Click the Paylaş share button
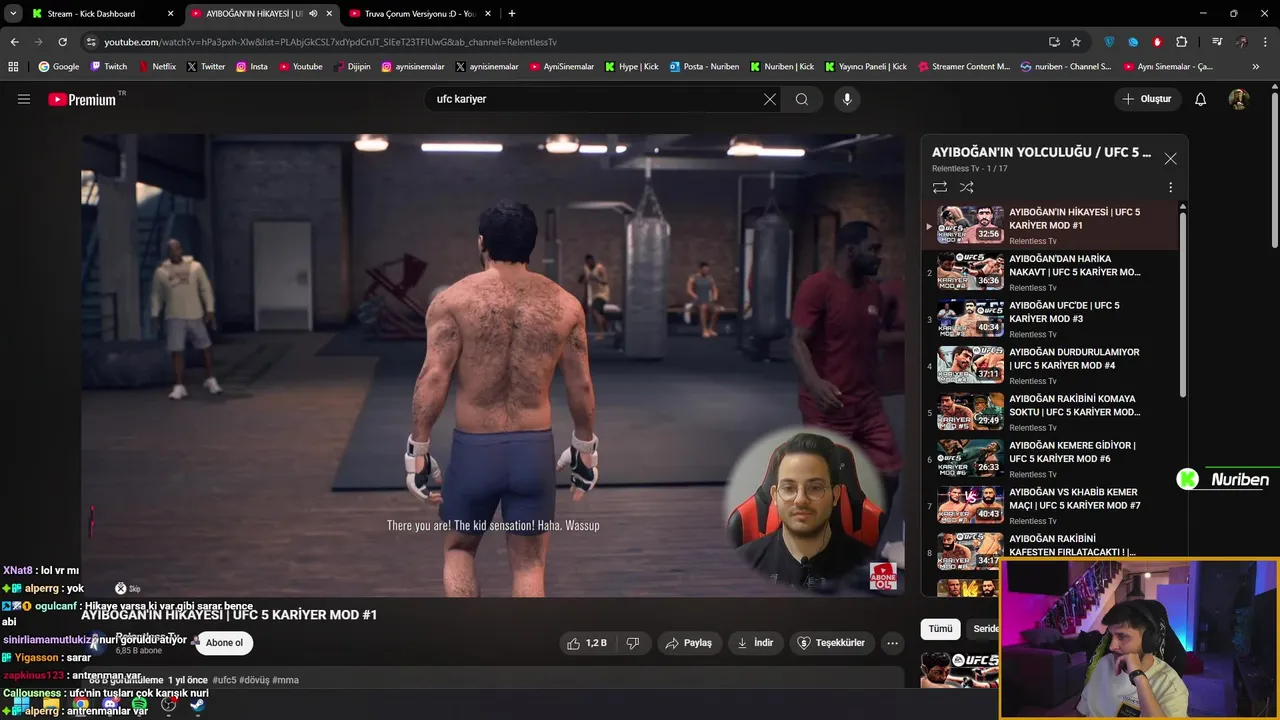Image resolution: width=1280 pixels, height=720 pixels. tap(688, 643)
